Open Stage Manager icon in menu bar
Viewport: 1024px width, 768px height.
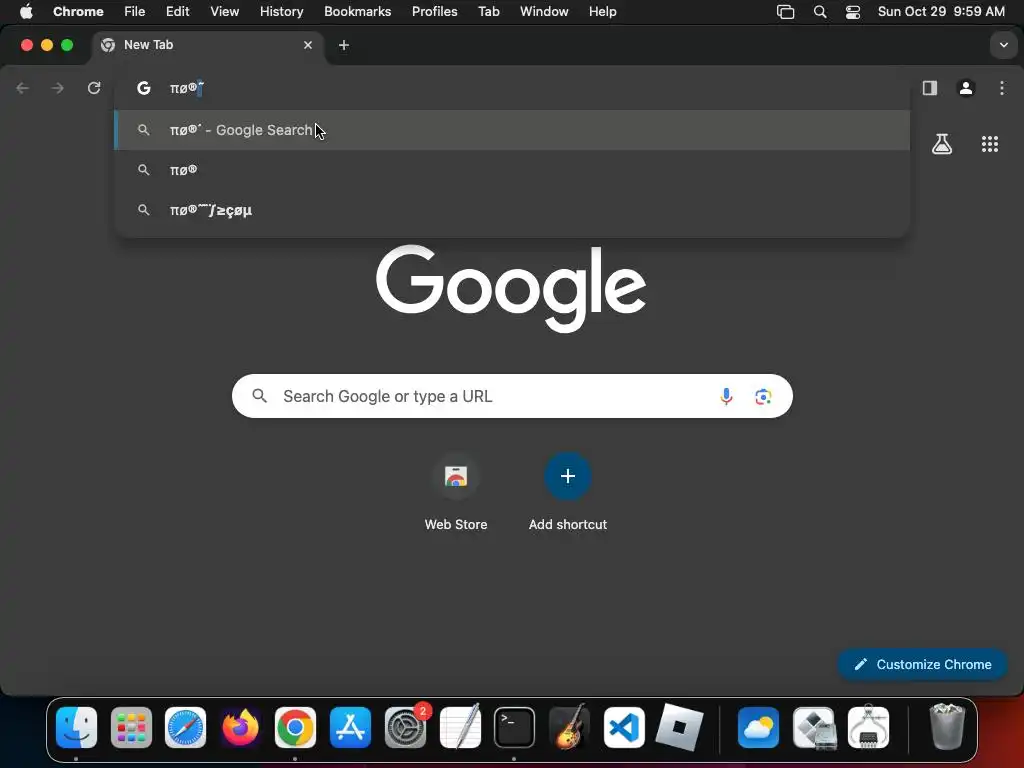point(786,12)
